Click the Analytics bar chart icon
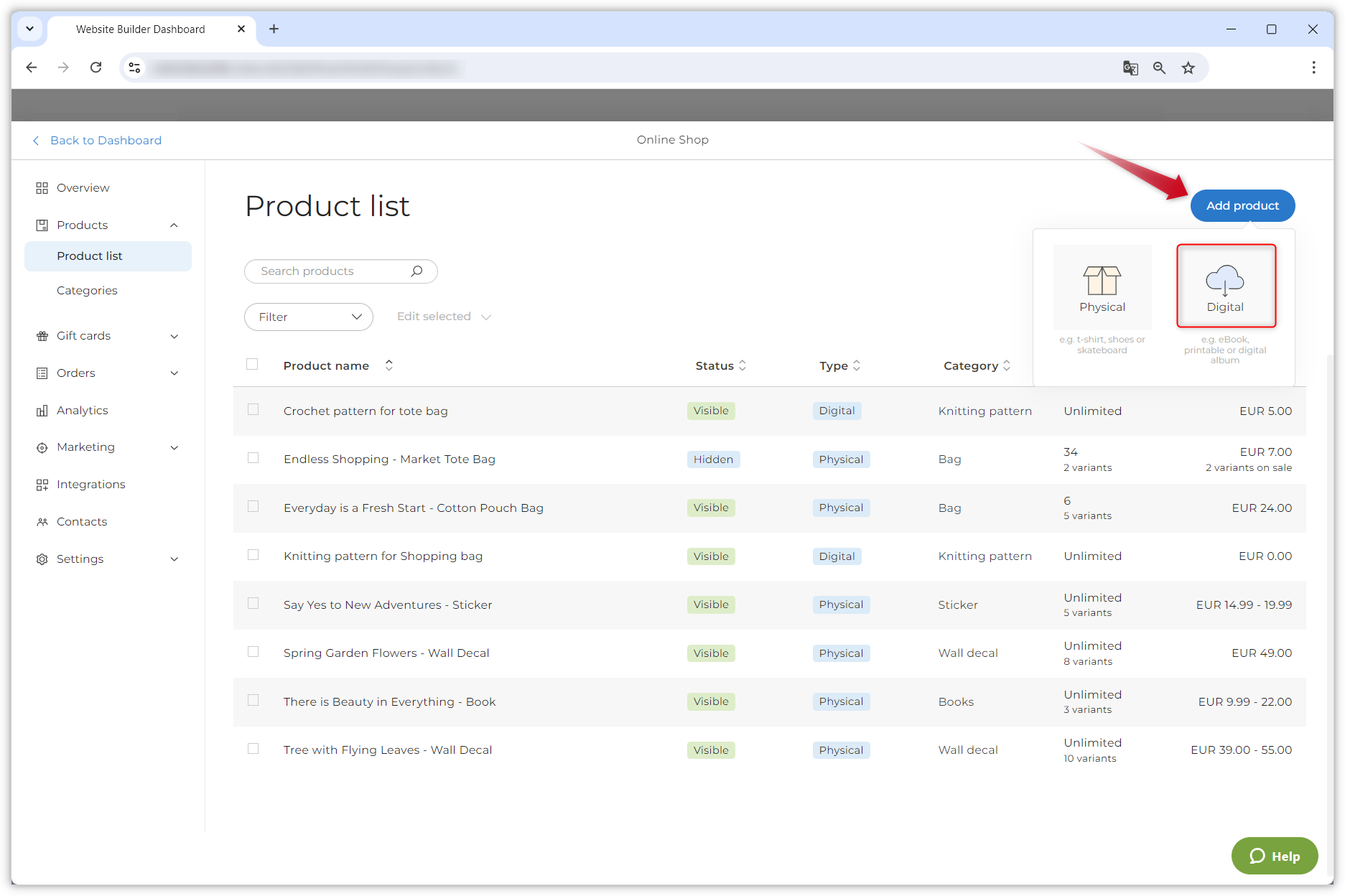The image size is (1345, 896). [42, 411]
